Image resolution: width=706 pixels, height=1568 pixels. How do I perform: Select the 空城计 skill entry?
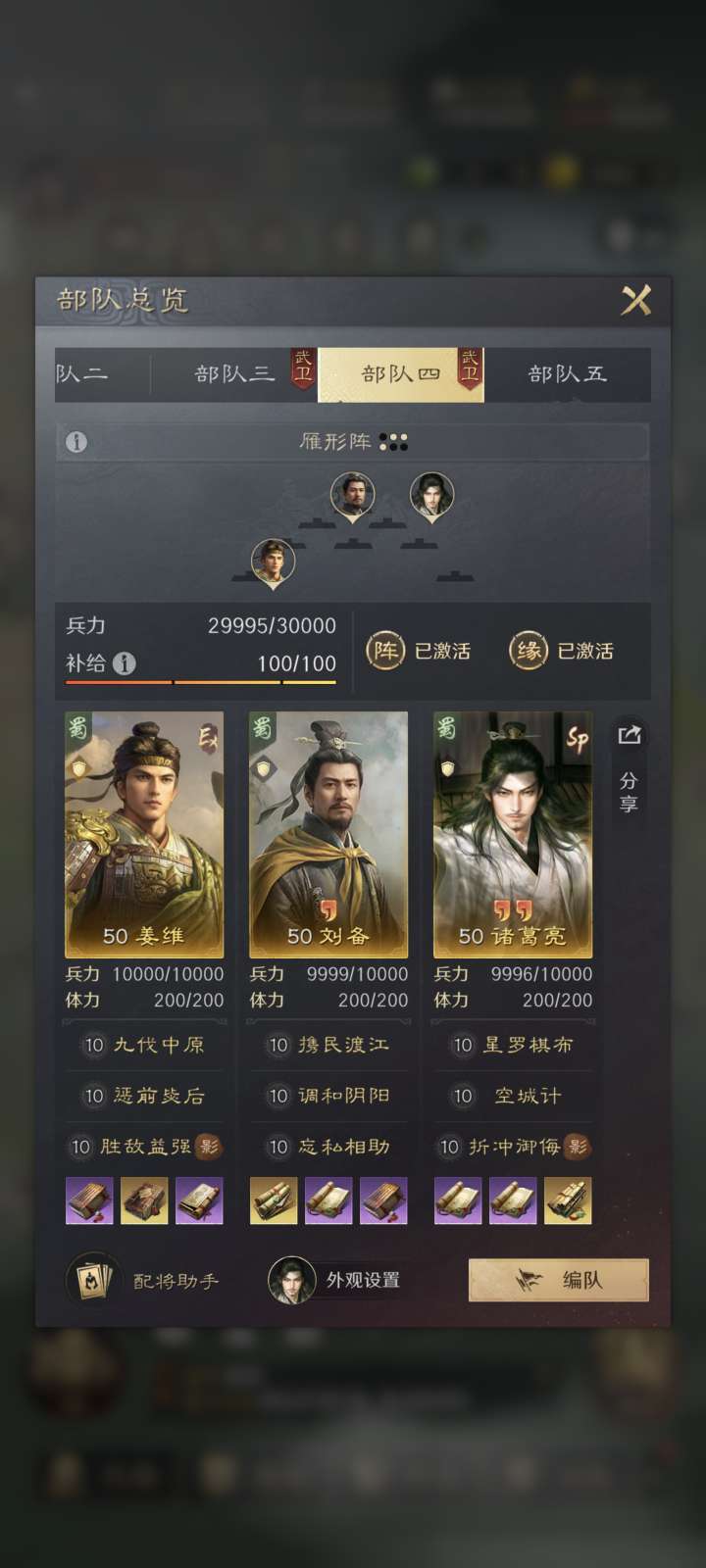pyautogui.click(x=513, y=1096)
